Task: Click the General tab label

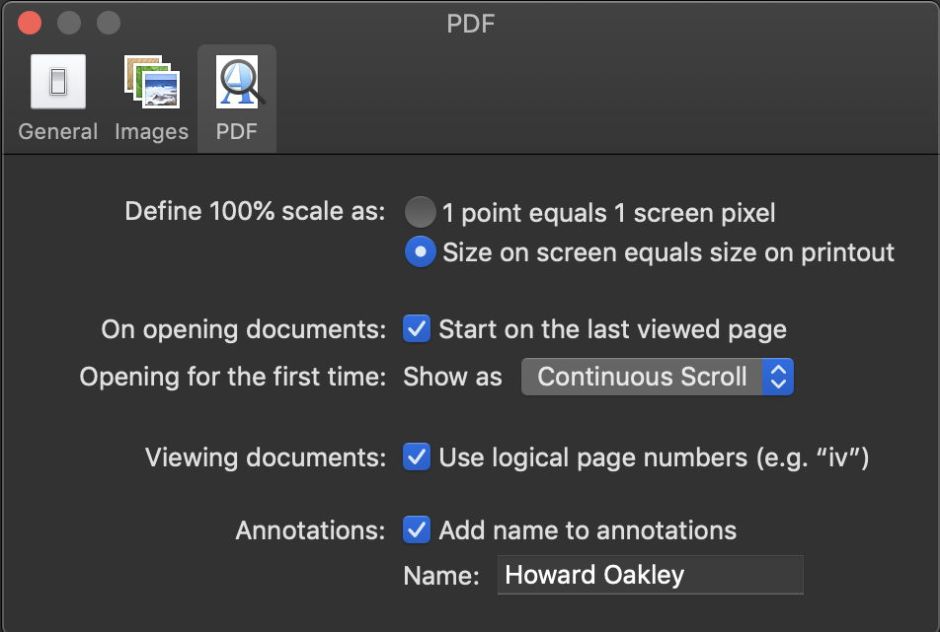Action: pos(58,131)
